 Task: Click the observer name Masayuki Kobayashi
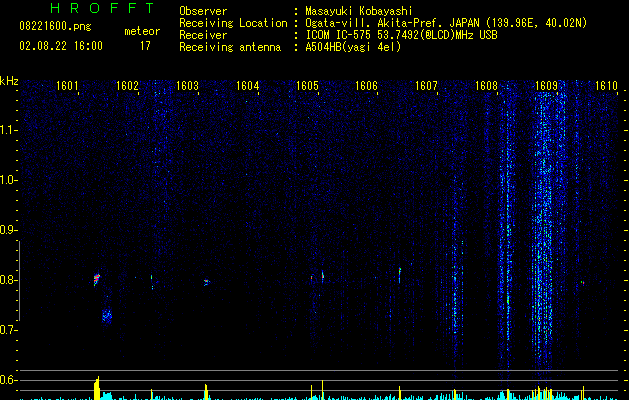point(359,11)
